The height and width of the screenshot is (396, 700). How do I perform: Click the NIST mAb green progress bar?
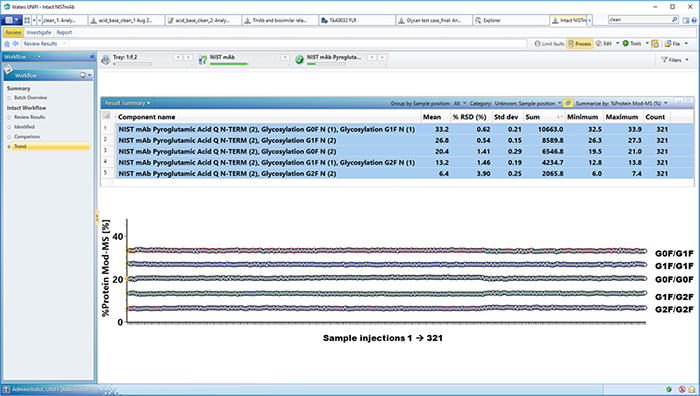[229, 64]
